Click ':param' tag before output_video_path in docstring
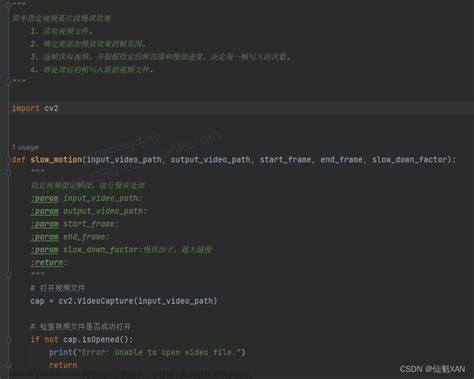Image resolution: width=474 pixels, height=379 pixels. point(44,211)
